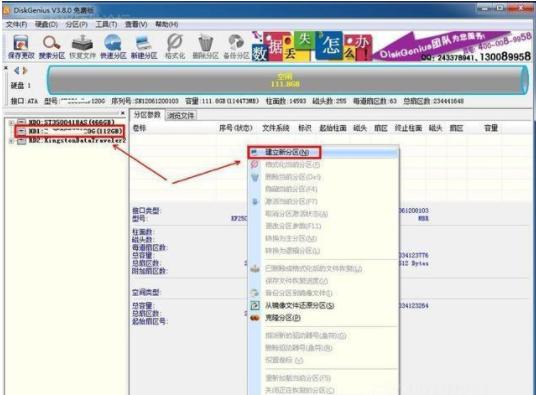Choose the set volume label (V) entry
This screenshot has width=536, height=395.
(323, 360)
